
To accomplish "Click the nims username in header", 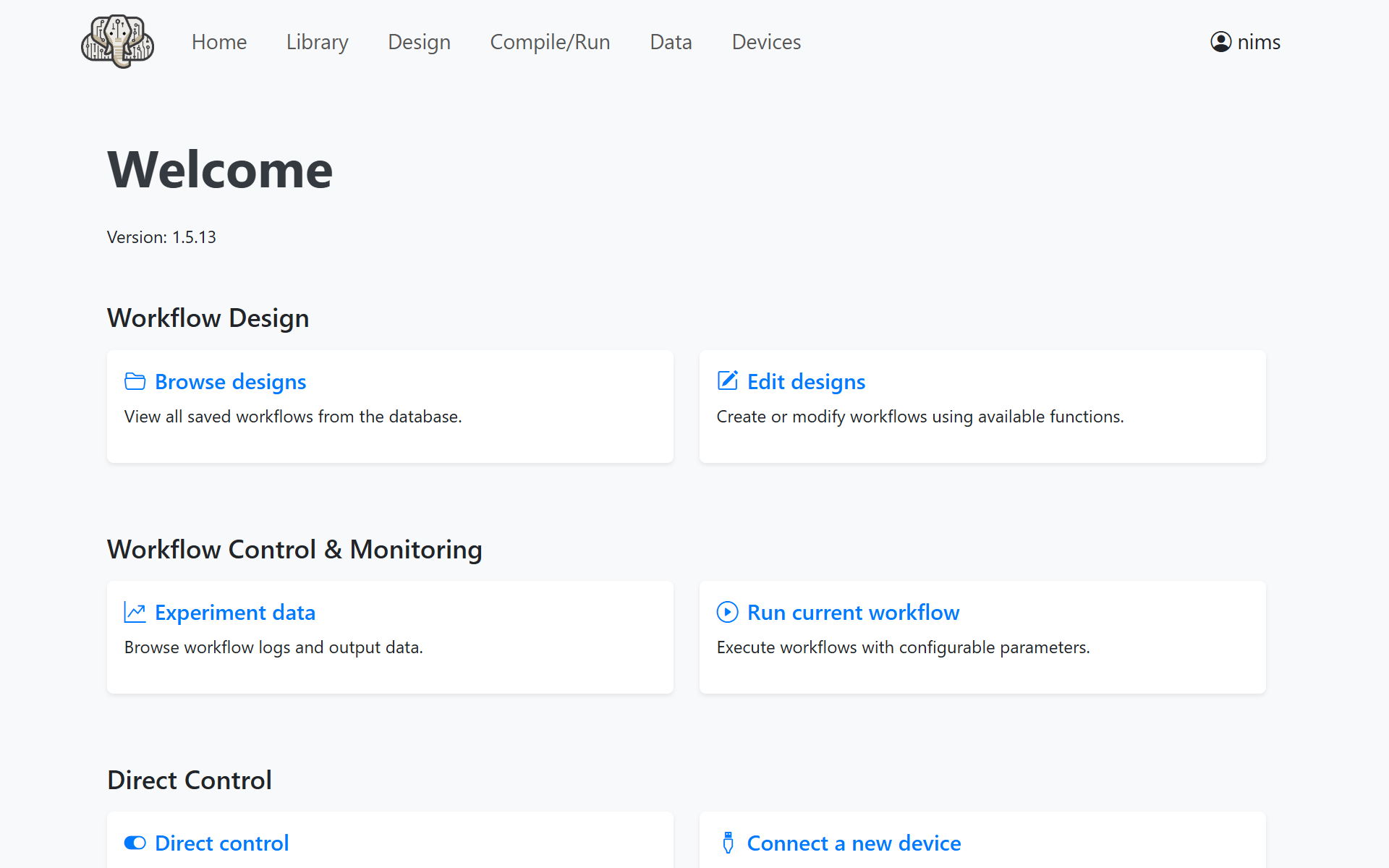I will [1259, 42].
